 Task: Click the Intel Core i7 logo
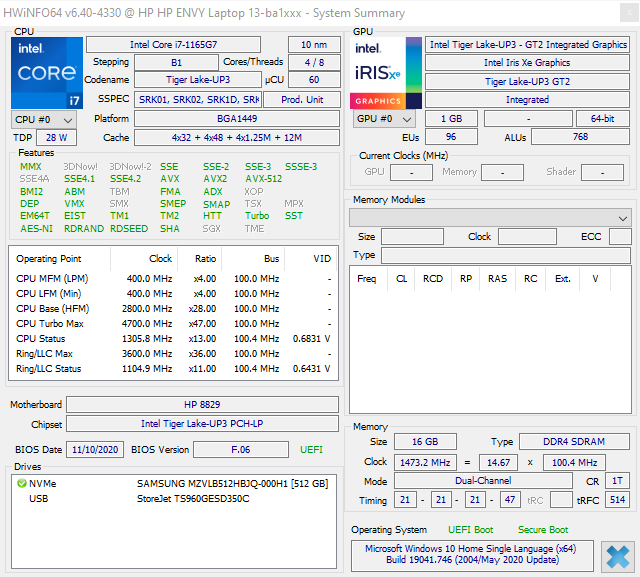pos(47,72)
